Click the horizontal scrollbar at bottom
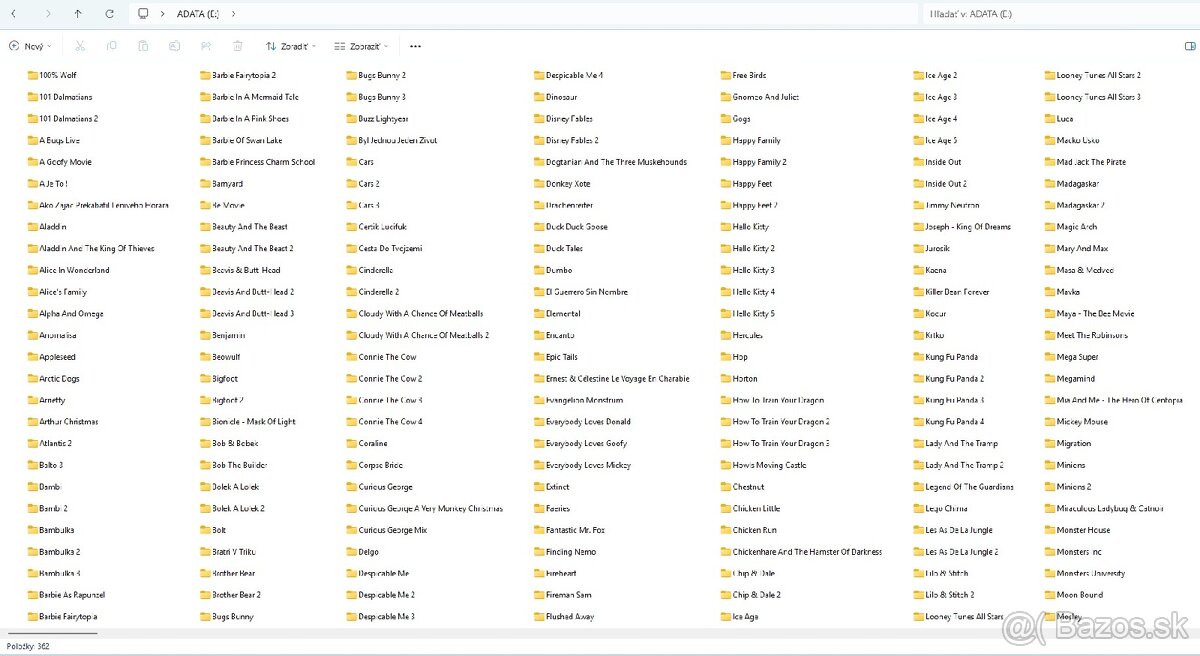 click(x=52, y=633)
